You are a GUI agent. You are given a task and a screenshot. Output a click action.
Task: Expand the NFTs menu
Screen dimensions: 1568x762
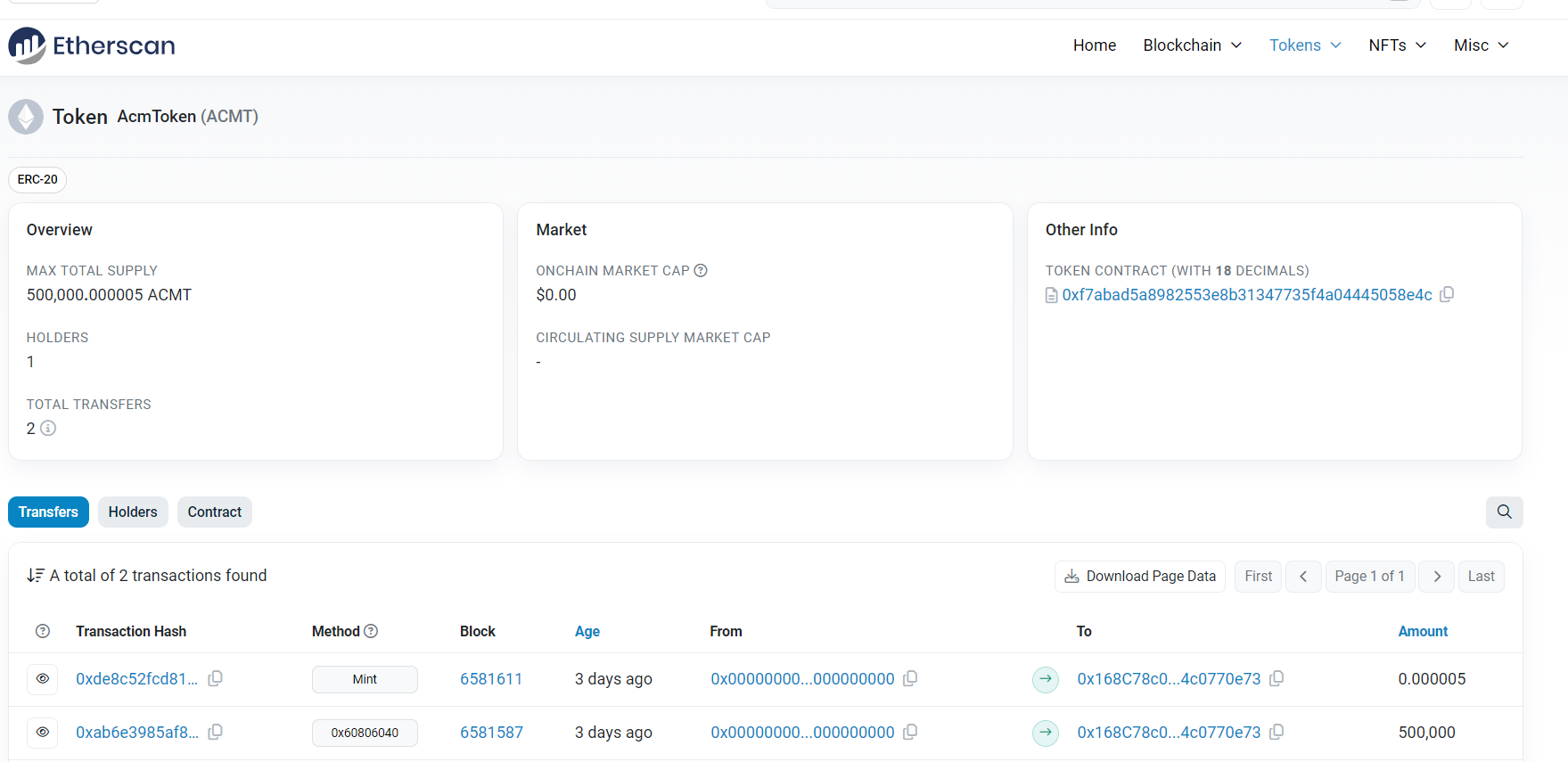[x=1398, y=45]
